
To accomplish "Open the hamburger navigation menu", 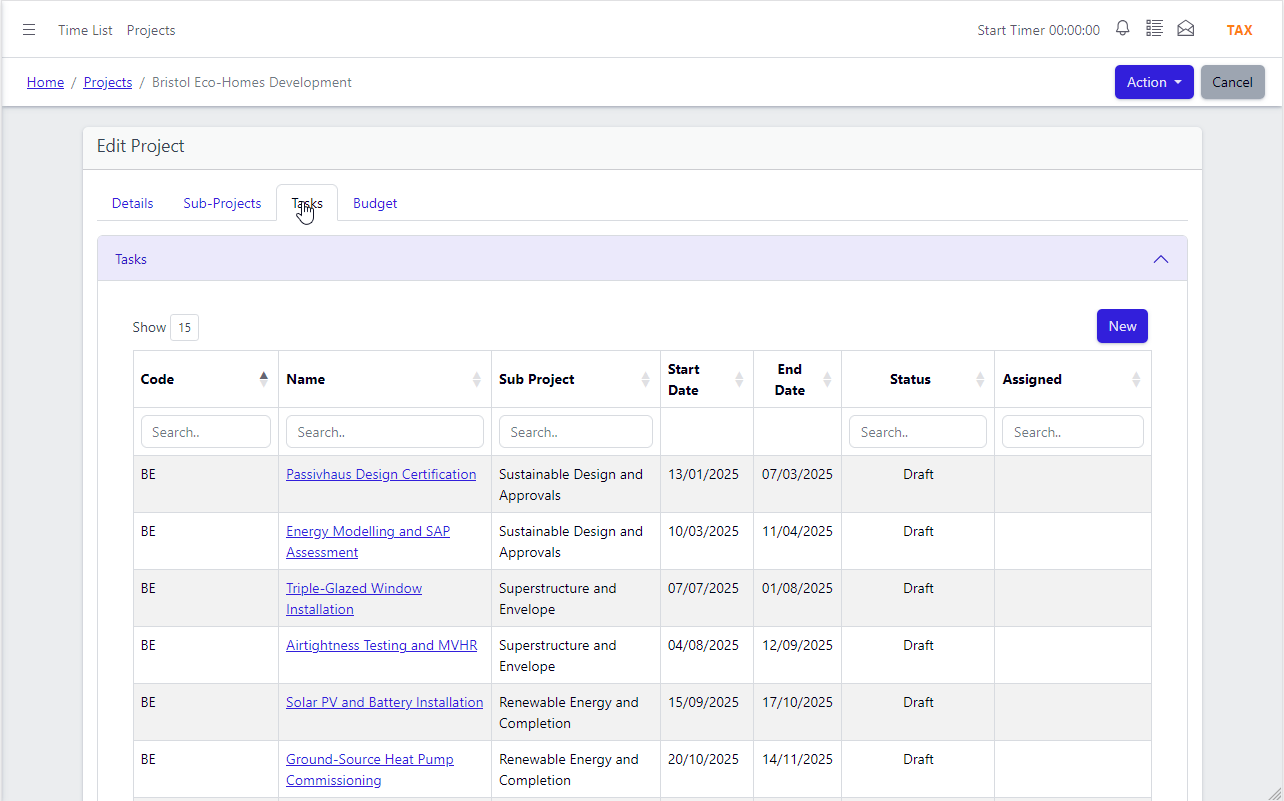I will (29, 30).
